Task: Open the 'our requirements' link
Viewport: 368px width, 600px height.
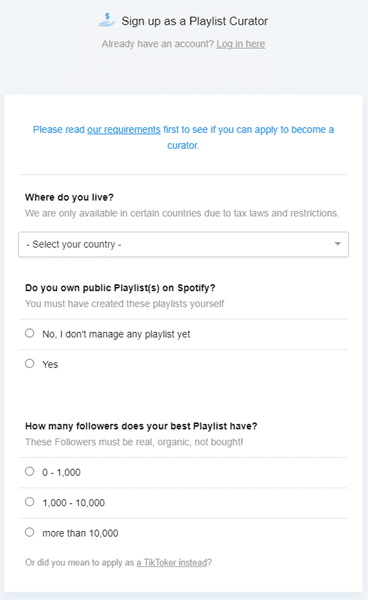Action: pos(124,130)
